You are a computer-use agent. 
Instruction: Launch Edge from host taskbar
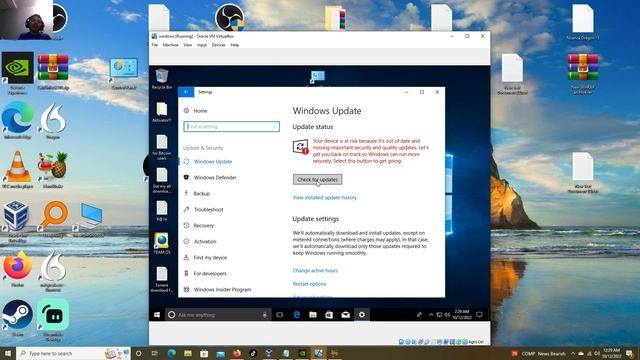pyautogui.click(x=171, y=353)
